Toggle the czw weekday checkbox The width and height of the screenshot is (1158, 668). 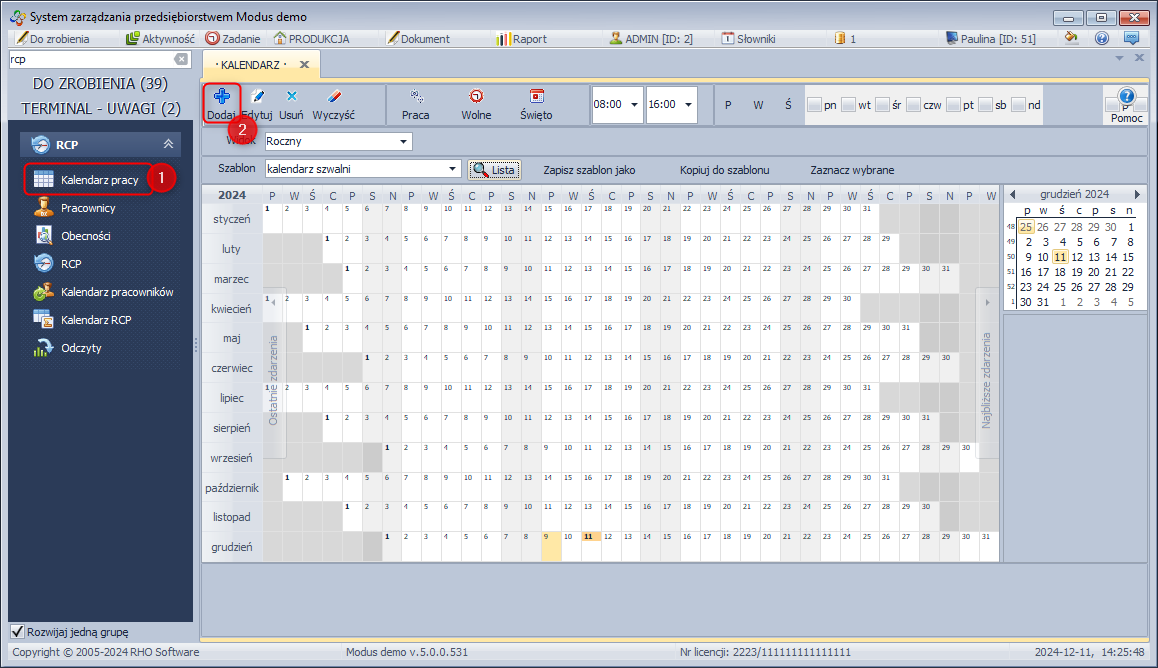pos(913,105)
